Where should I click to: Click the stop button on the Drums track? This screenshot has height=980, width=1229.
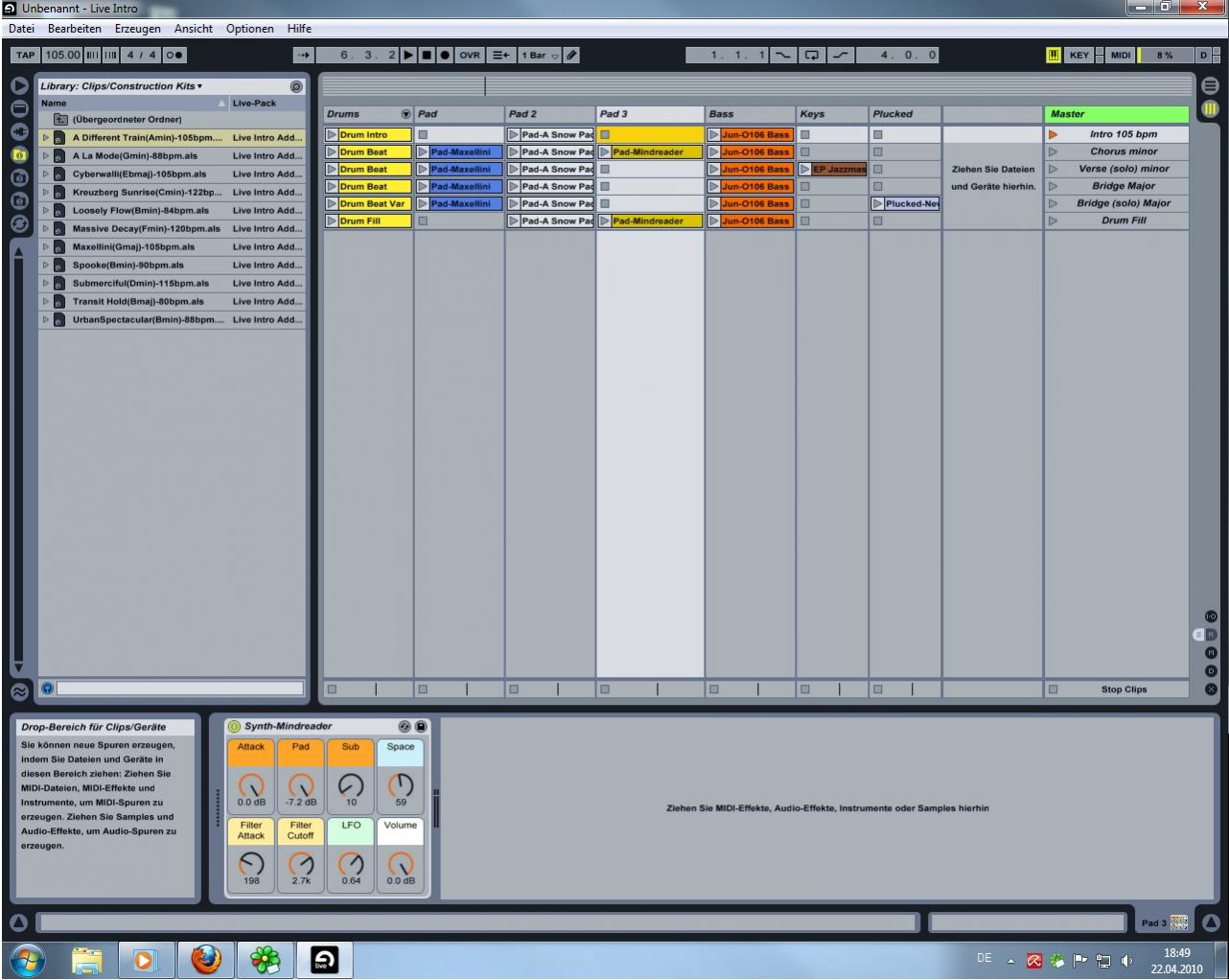332,689
